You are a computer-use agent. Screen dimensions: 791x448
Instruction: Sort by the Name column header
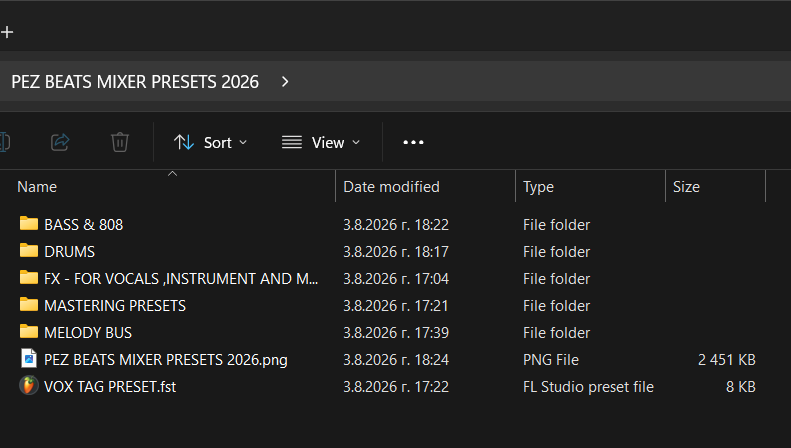[37, 187]
